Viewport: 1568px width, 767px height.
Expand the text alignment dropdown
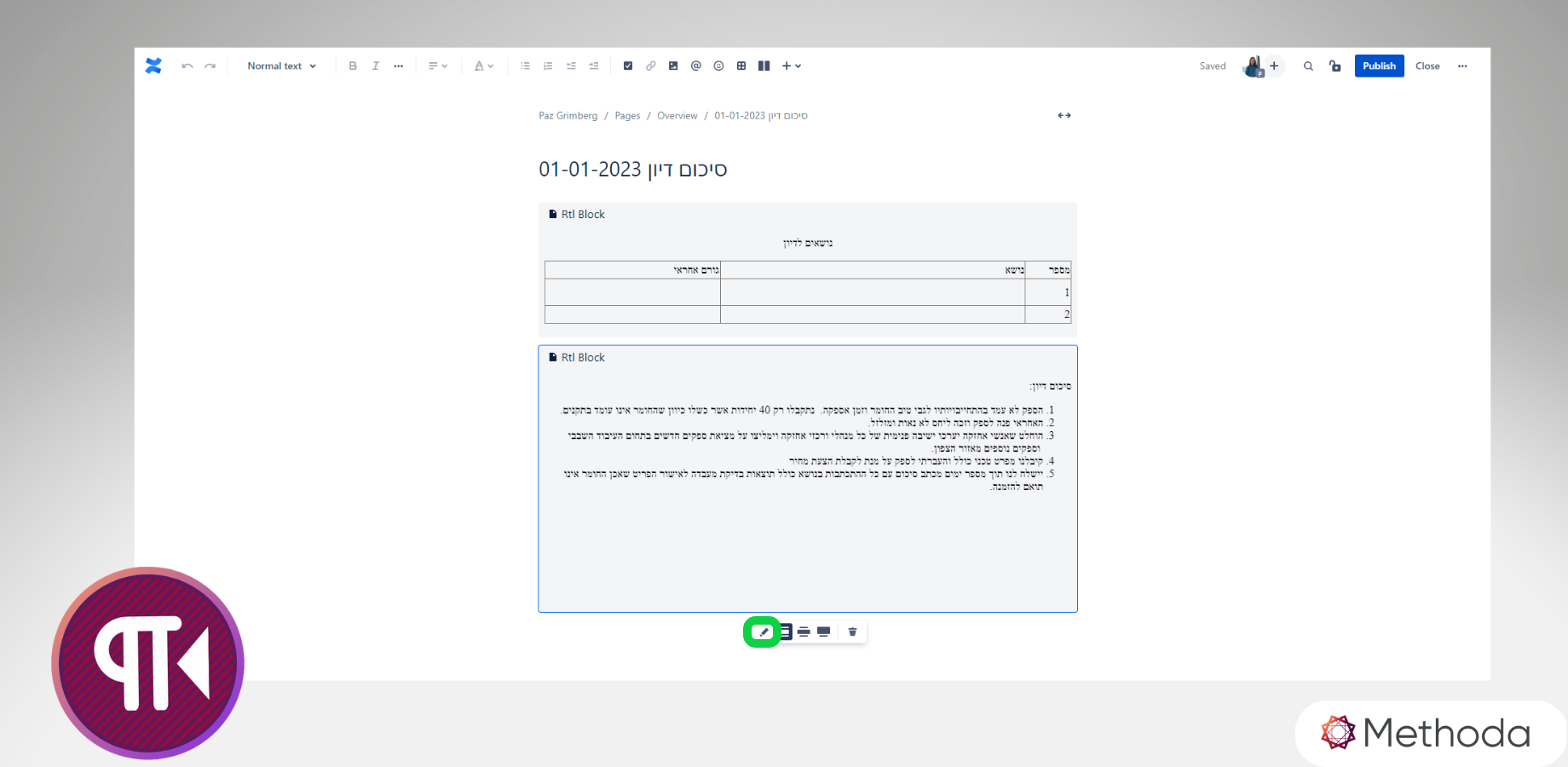point(437,66)
